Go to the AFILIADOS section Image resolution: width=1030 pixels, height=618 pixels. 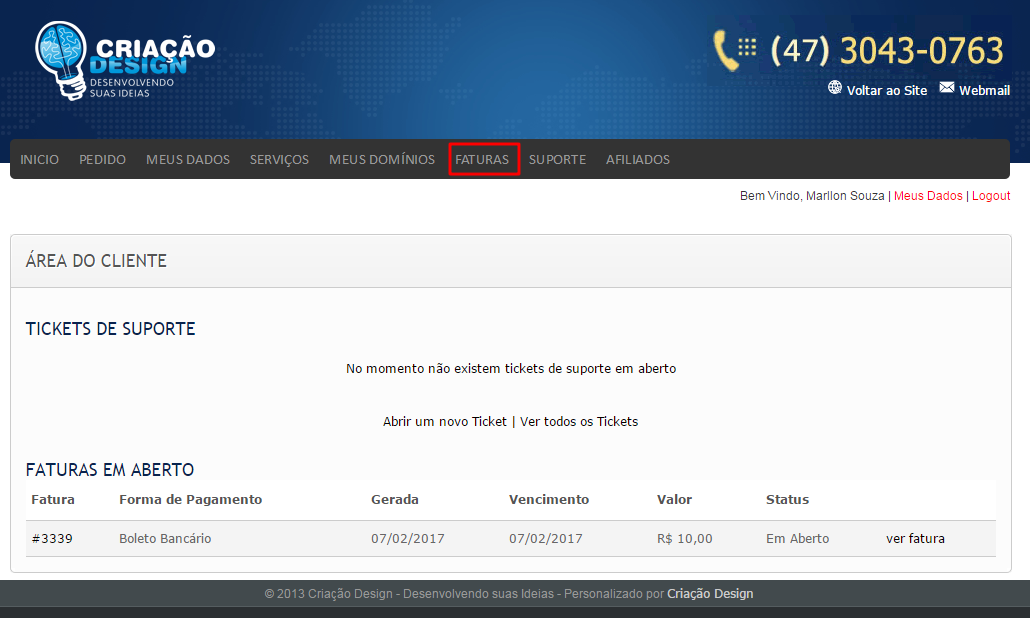(638, 159)
